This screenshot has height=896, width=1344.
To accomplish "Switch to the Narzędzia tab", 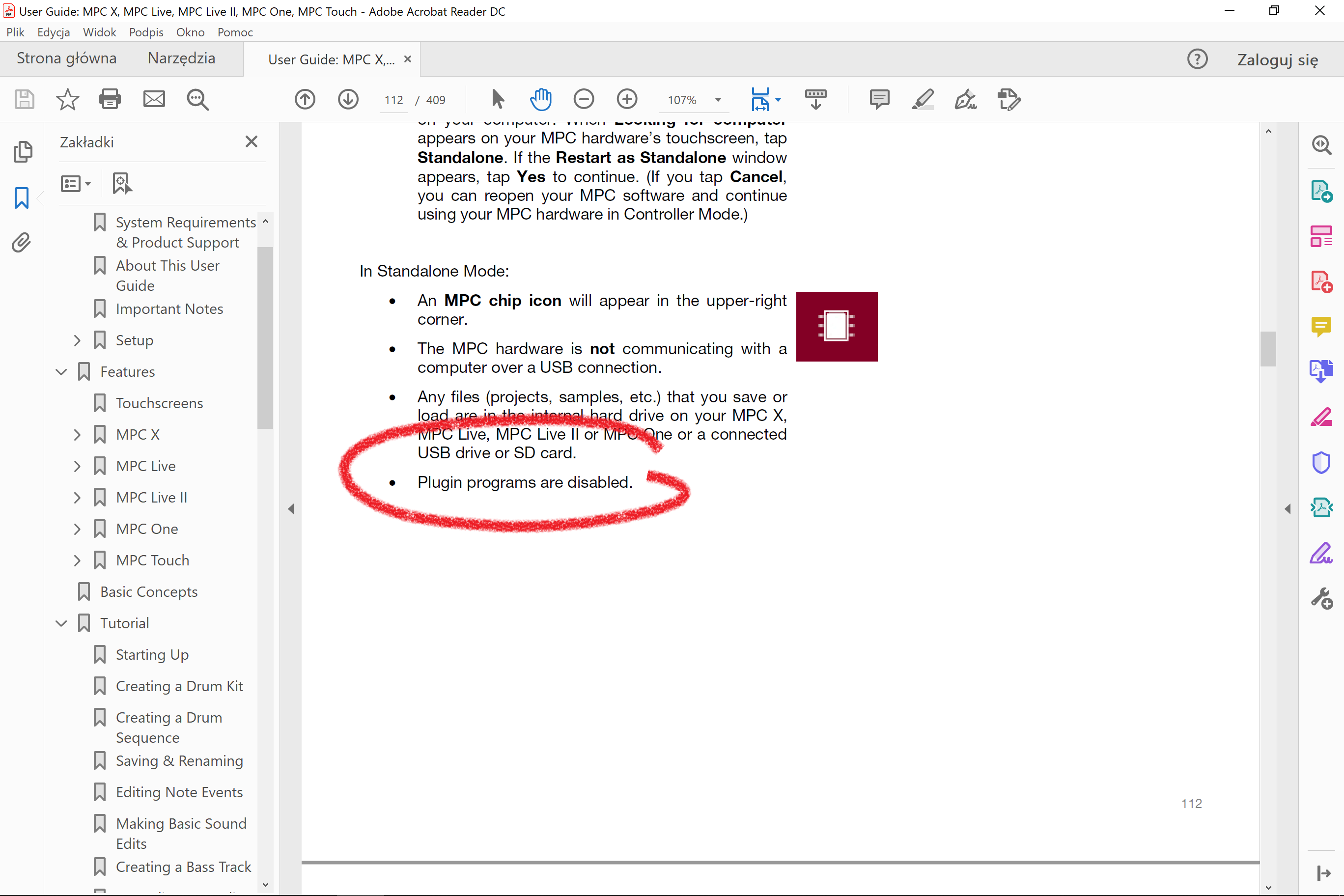I will click(x=181, y=58).
